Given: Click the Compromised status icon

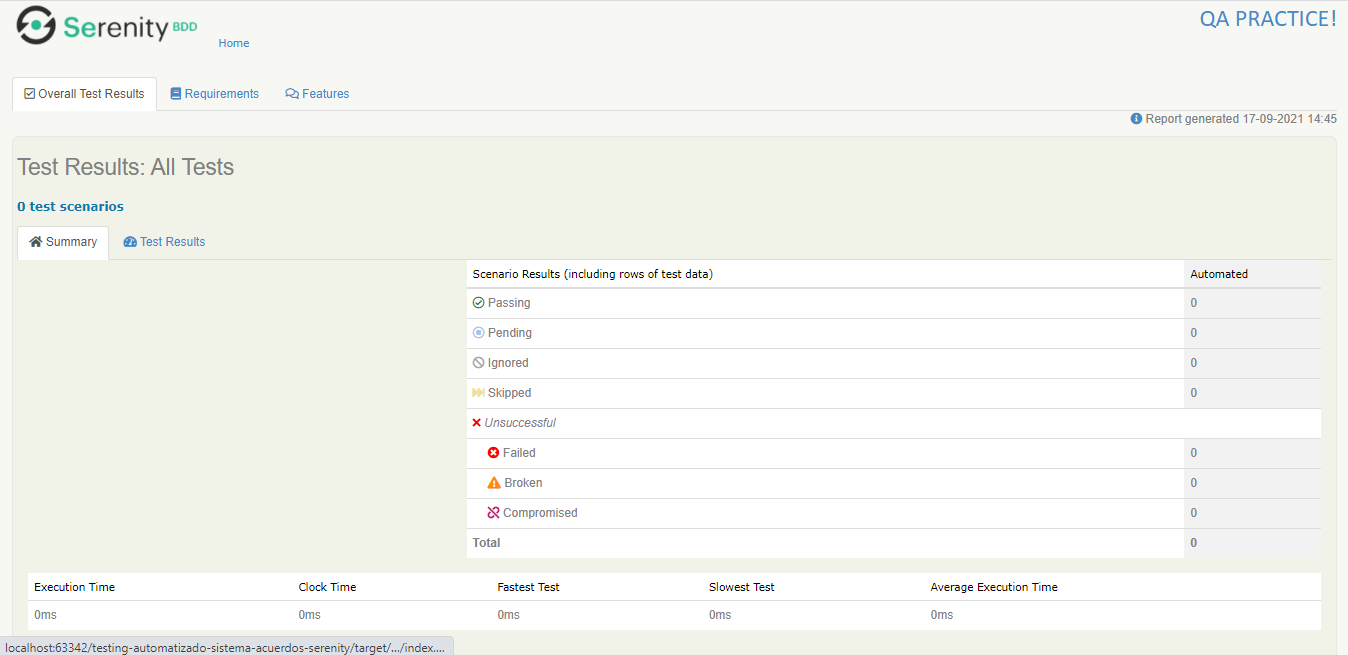Looking at the screenshot, I should (493, 512).
